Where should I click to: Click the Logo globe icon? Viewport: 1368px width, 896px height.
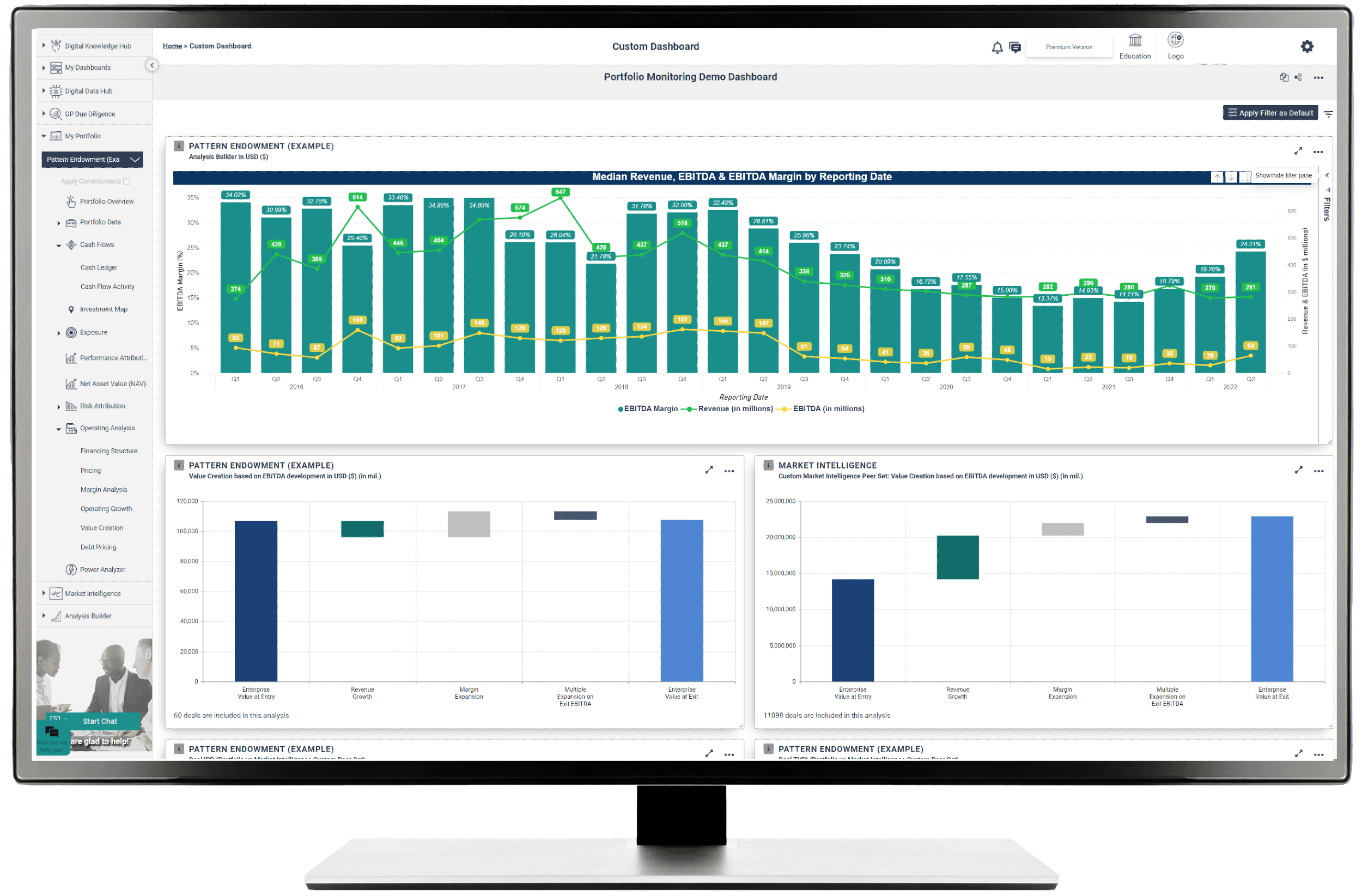coord(1176,40)
